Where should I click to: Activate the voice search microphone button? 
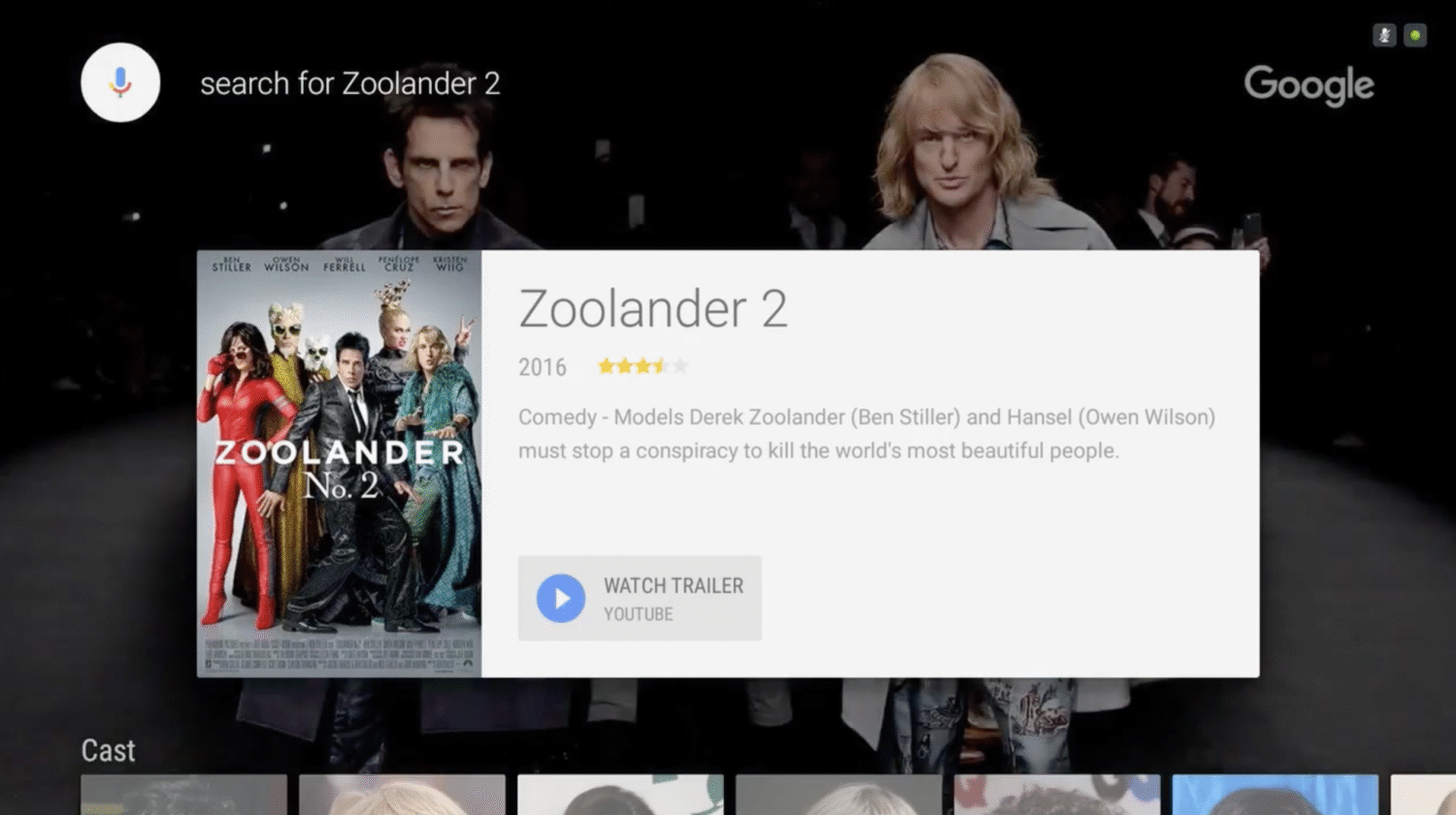[120, 82]
